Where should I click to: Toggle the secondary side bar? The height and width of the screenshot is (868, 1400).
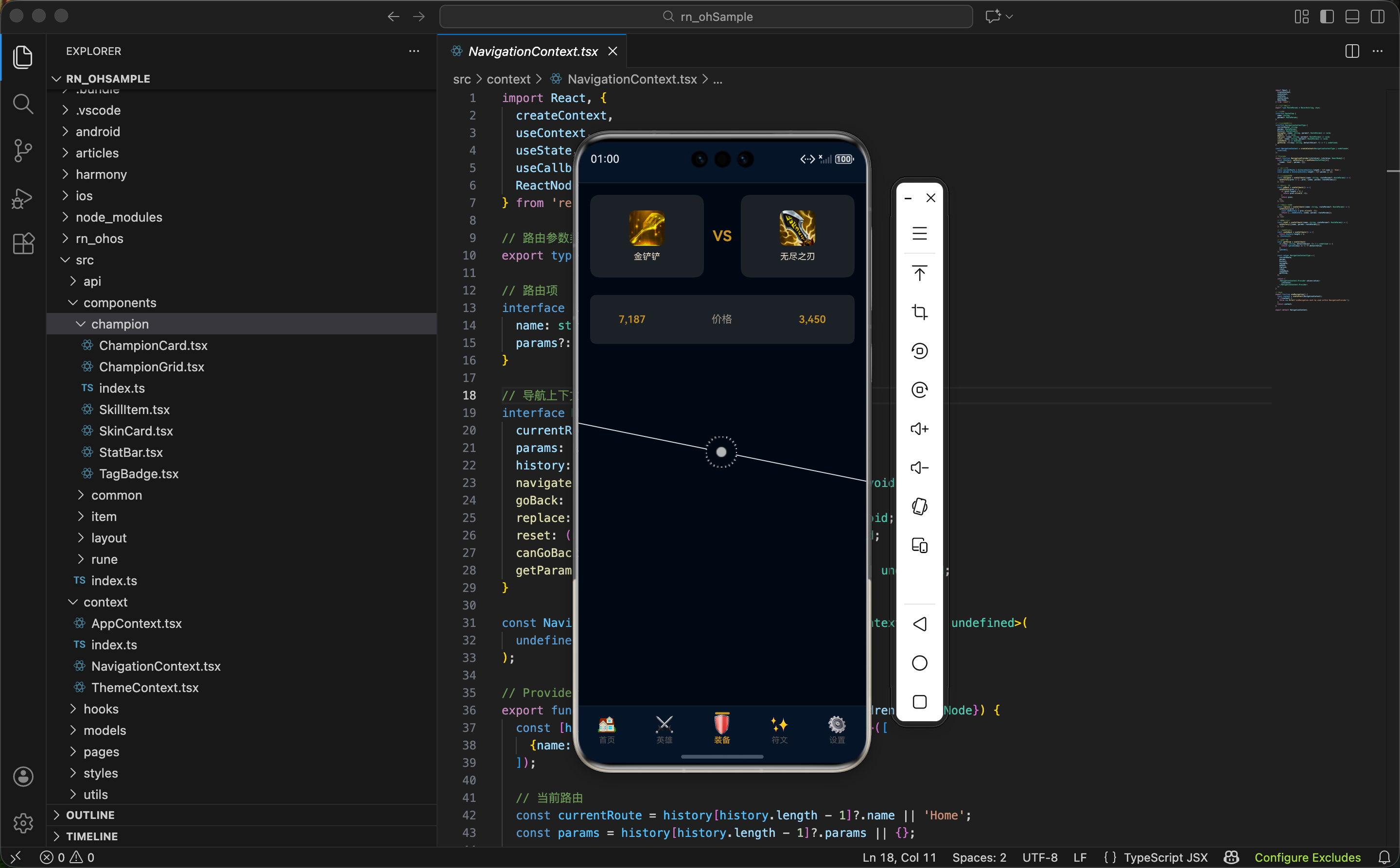(1377, 17)
